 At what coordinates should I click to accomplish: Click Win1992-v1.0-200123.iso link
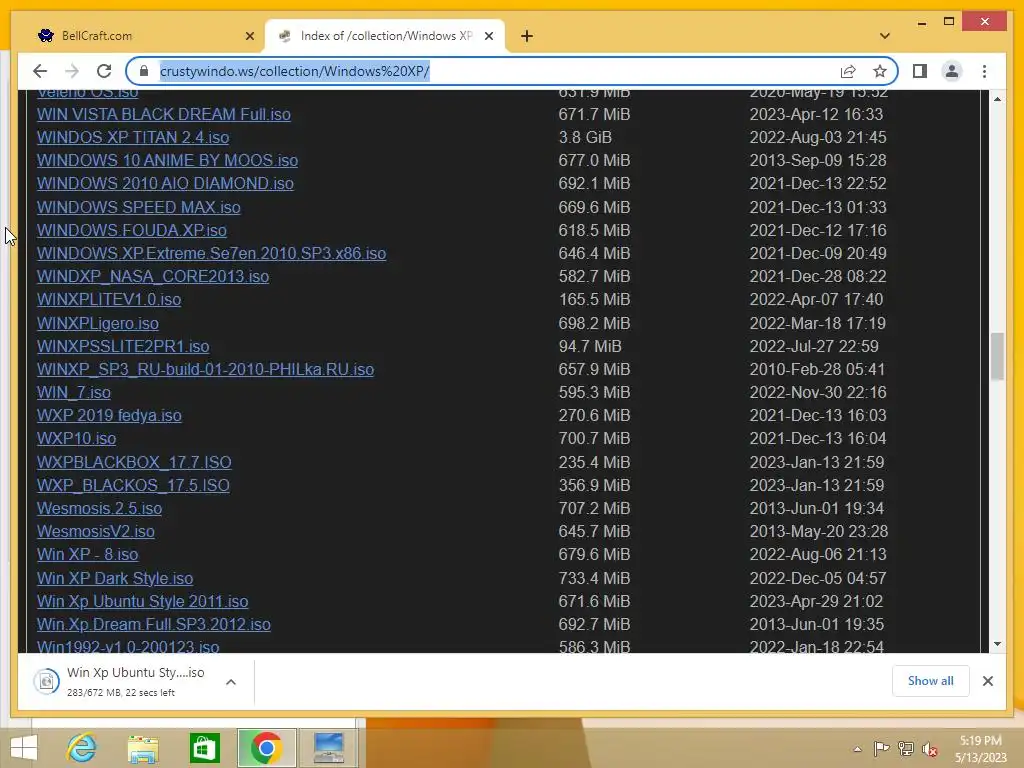click(x=128, y=647)
